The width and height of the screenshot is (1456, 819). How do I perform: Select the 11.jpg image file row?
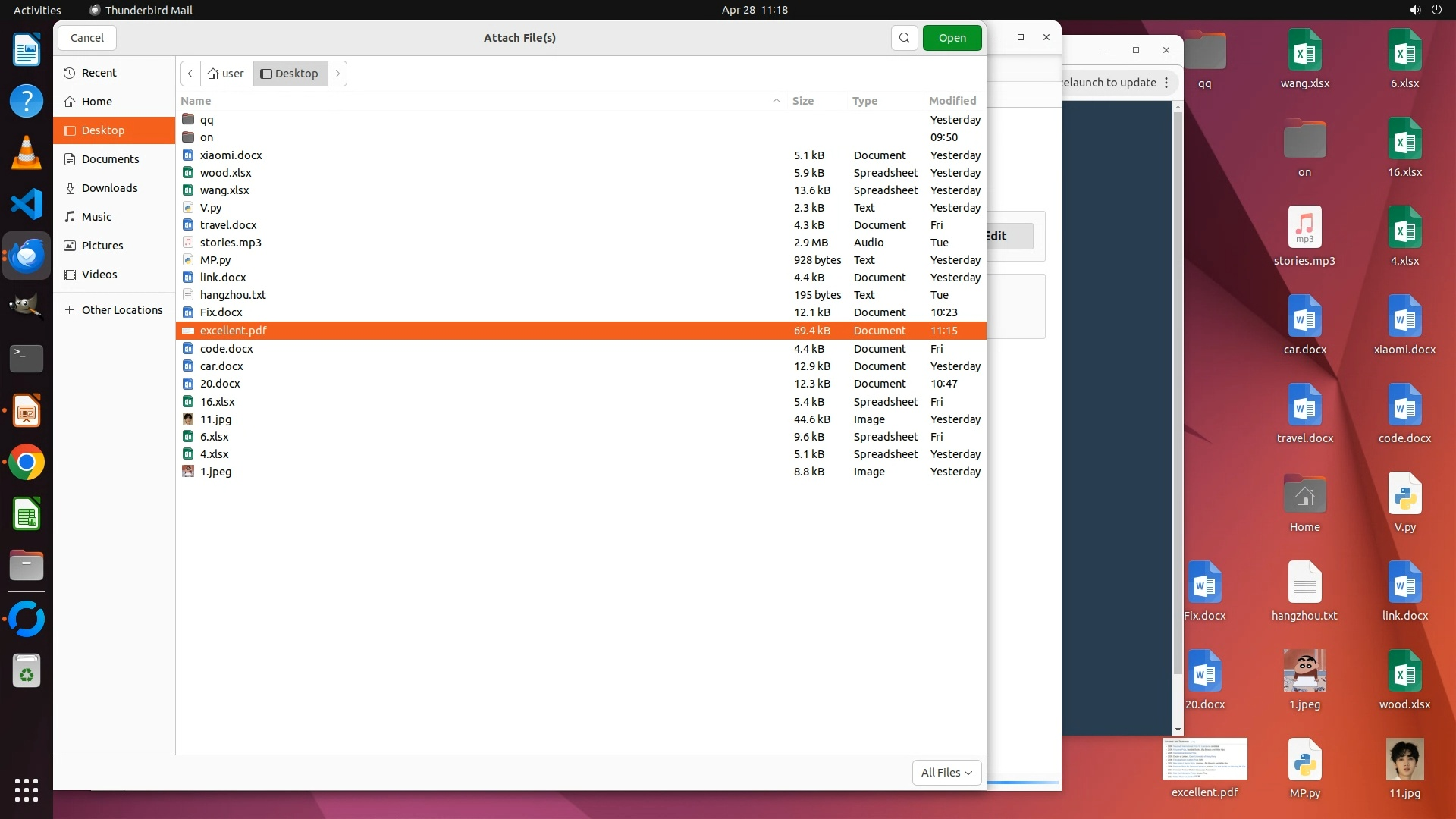(x=216, y=419)
